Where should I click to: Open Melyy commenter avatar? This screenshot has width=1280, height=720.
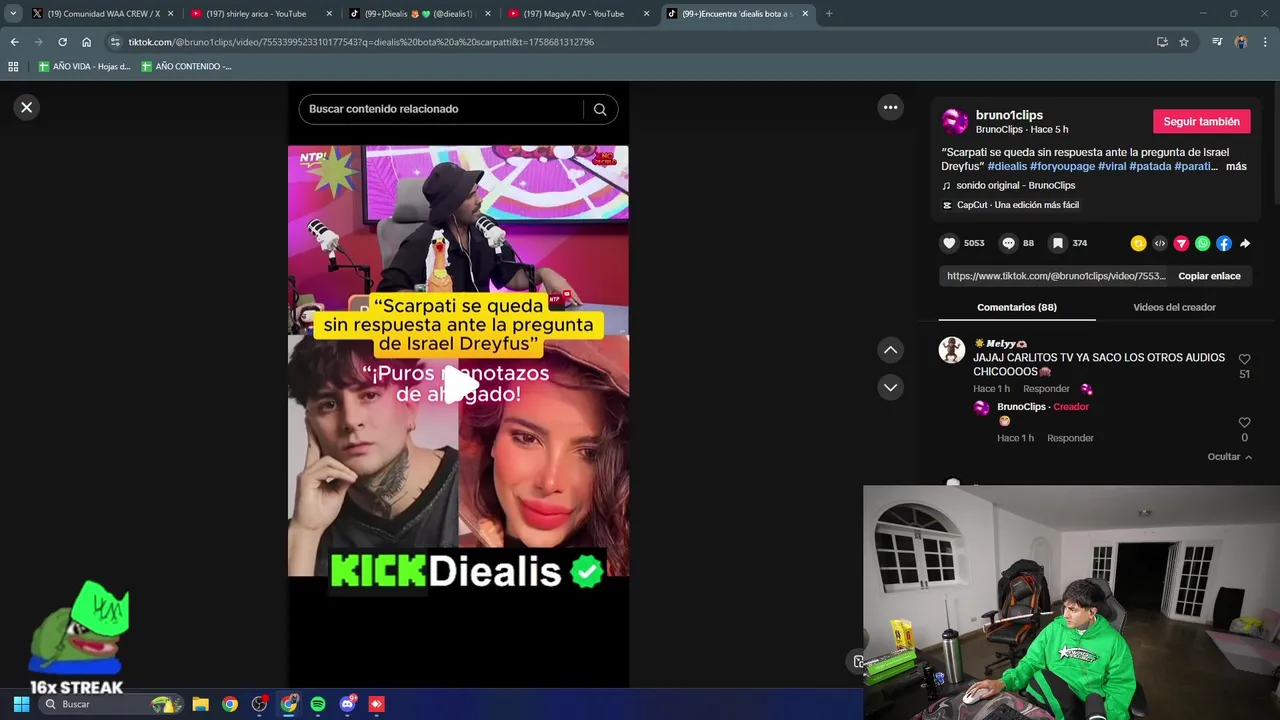pyautogui.click(x=952, y=350)
